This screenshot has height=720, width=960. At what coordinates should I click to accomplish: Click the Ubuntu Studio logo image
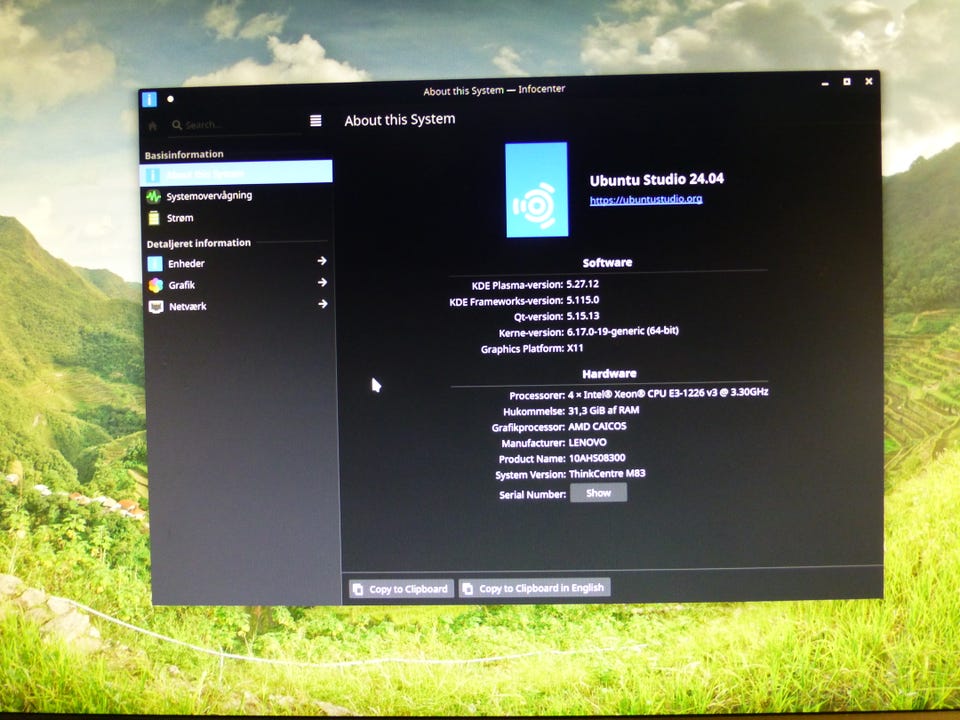click(536, 189)
